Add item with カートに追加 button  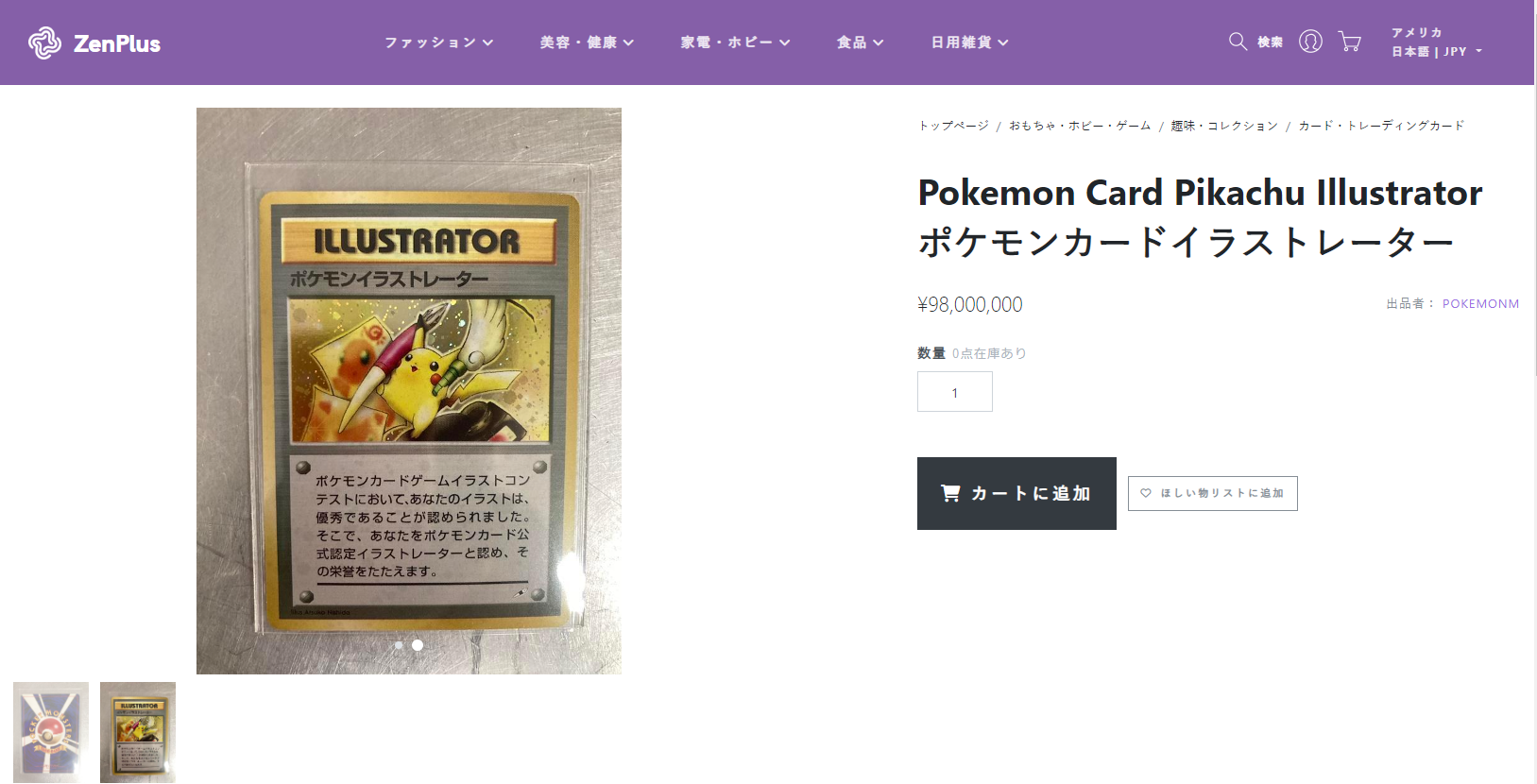pos(1016,493)
